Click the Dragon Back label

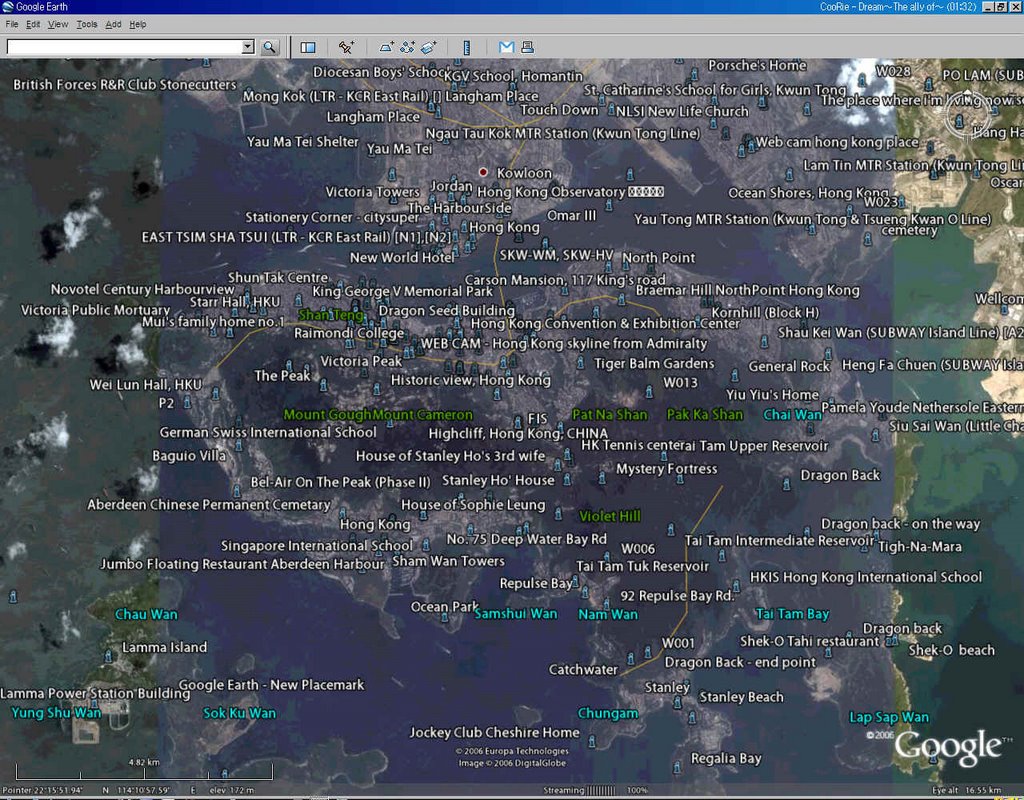[840, 475]
